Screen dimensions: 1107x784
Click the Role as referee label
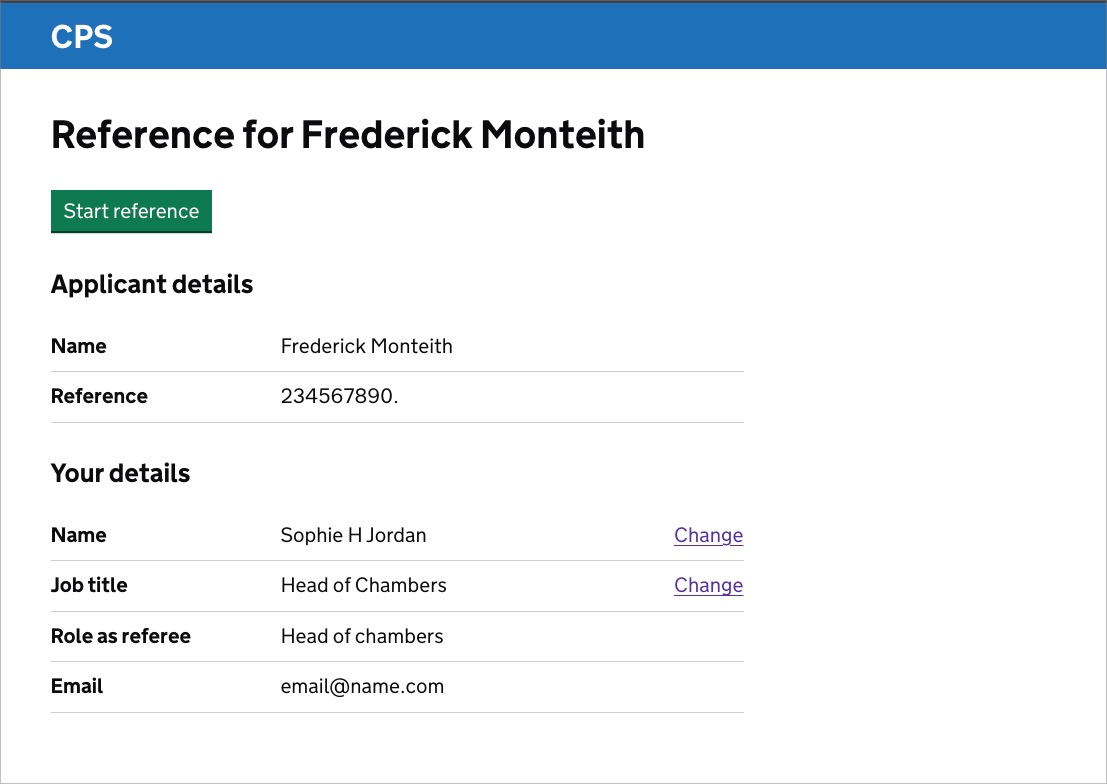[120, 636]
